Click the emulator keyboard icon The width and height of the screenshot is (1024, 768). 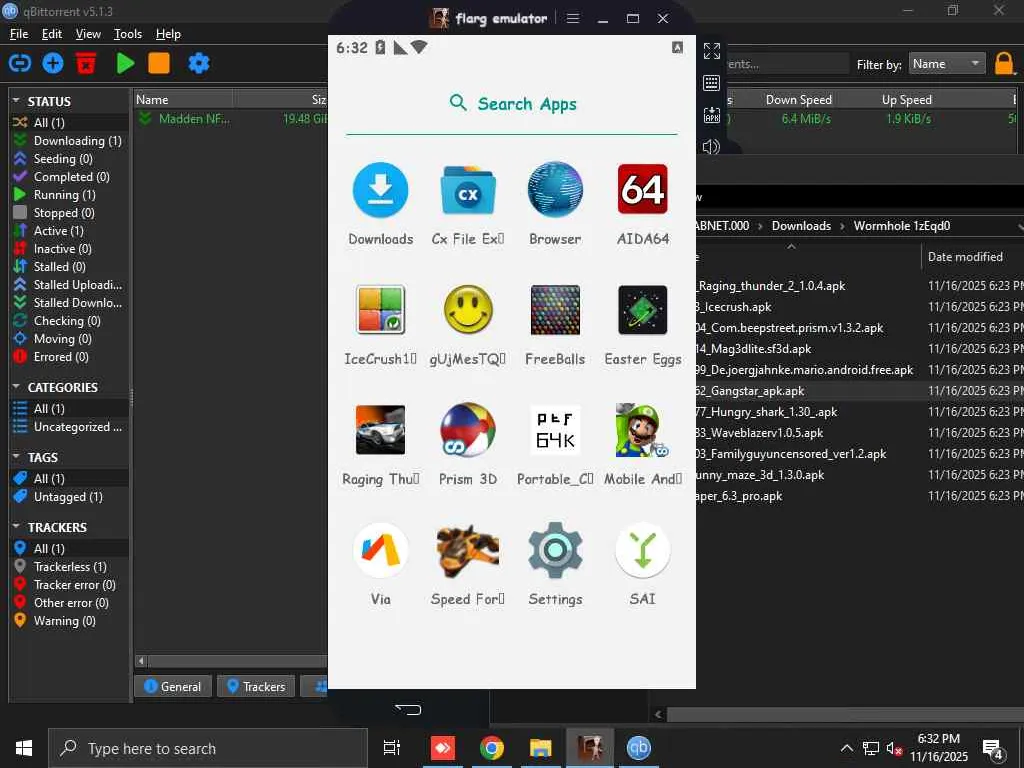(712, 83)
